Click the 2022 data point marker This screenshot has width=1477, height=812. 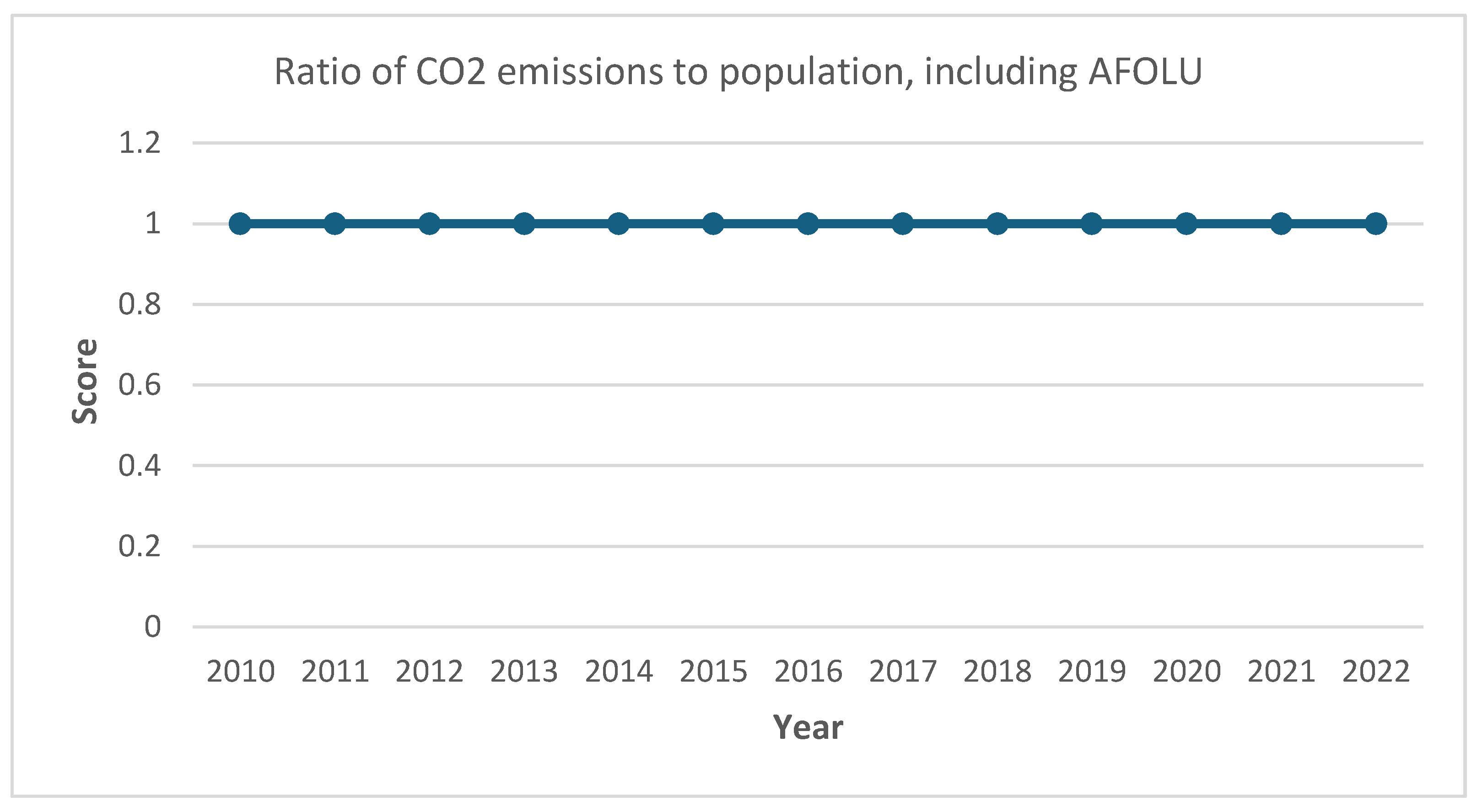click(1375, 224)
